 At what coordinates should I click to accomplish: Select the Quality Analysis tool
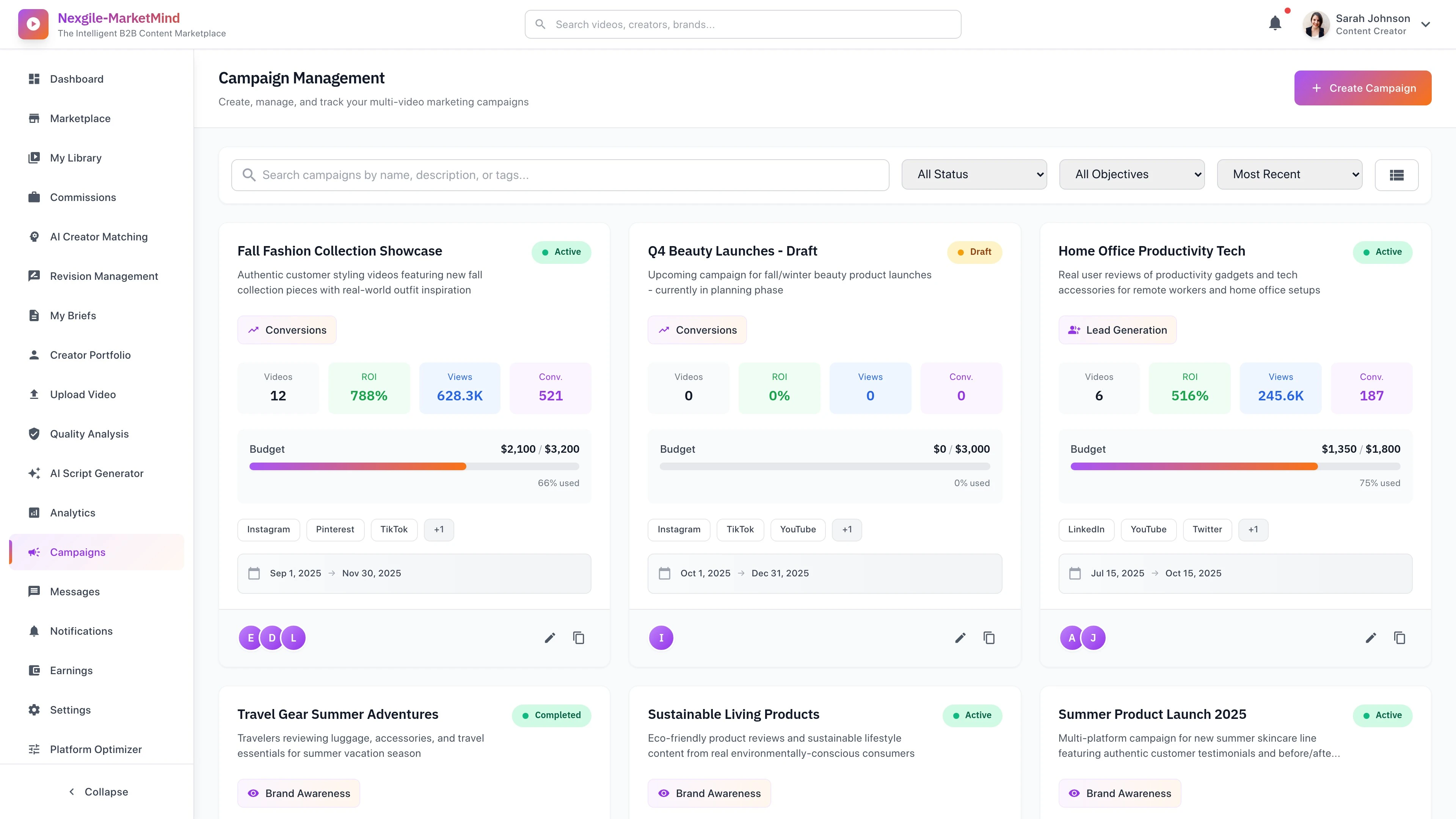tap(89, 433)
